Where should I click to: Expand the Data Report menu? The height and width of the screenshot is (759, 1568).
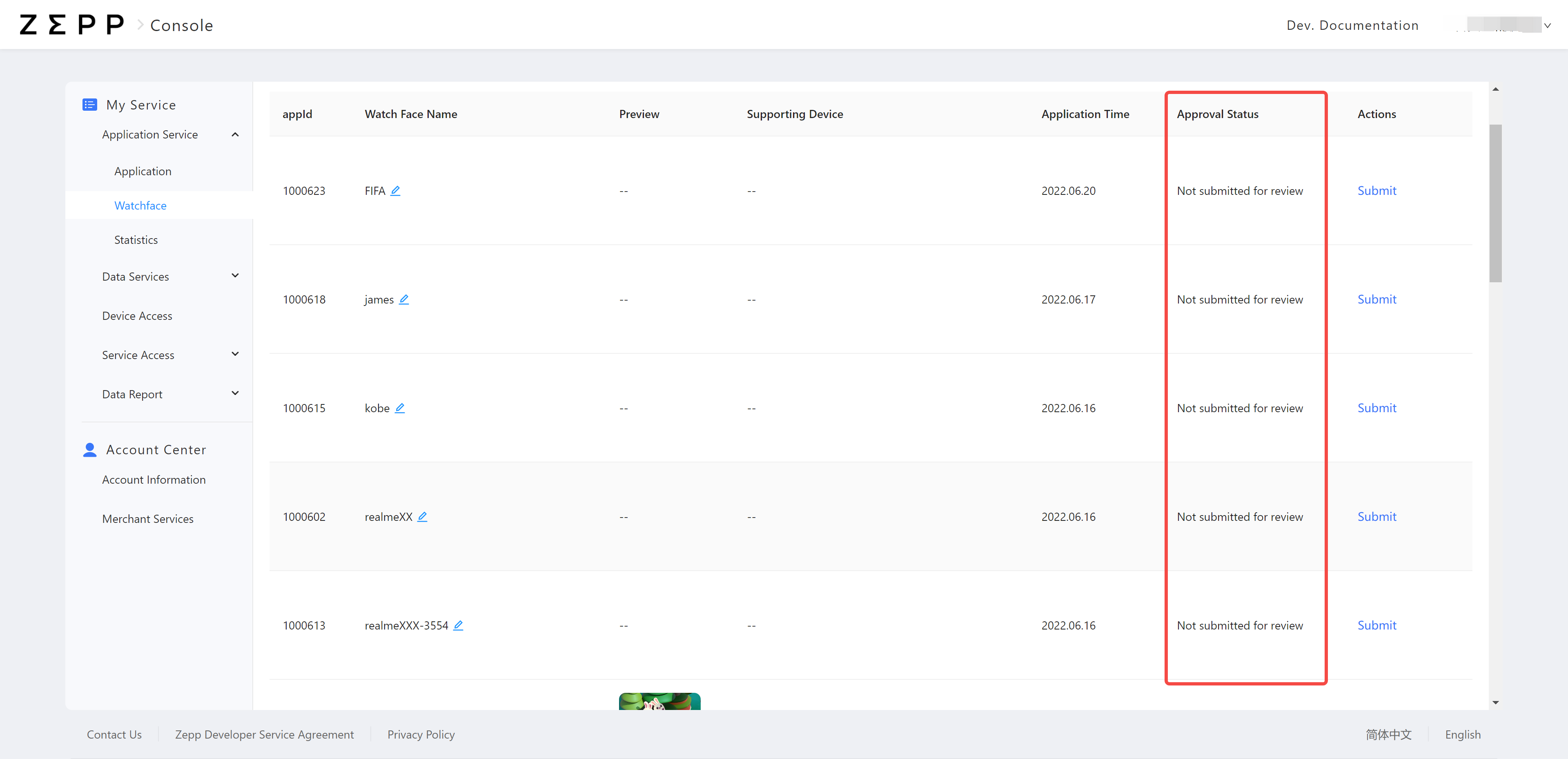235,393
